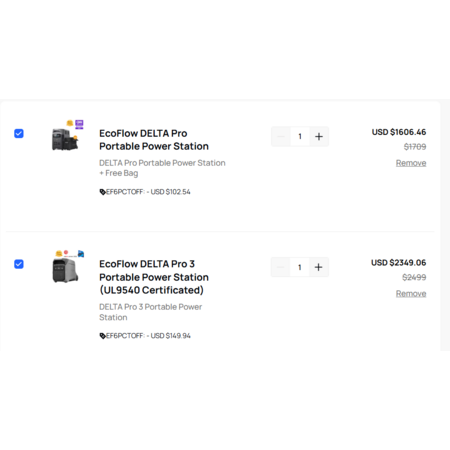Open EcoFlow DELTA Pro 3 product thumbnail
This screenshot has height=450, width=450.
tap(68, 266)
